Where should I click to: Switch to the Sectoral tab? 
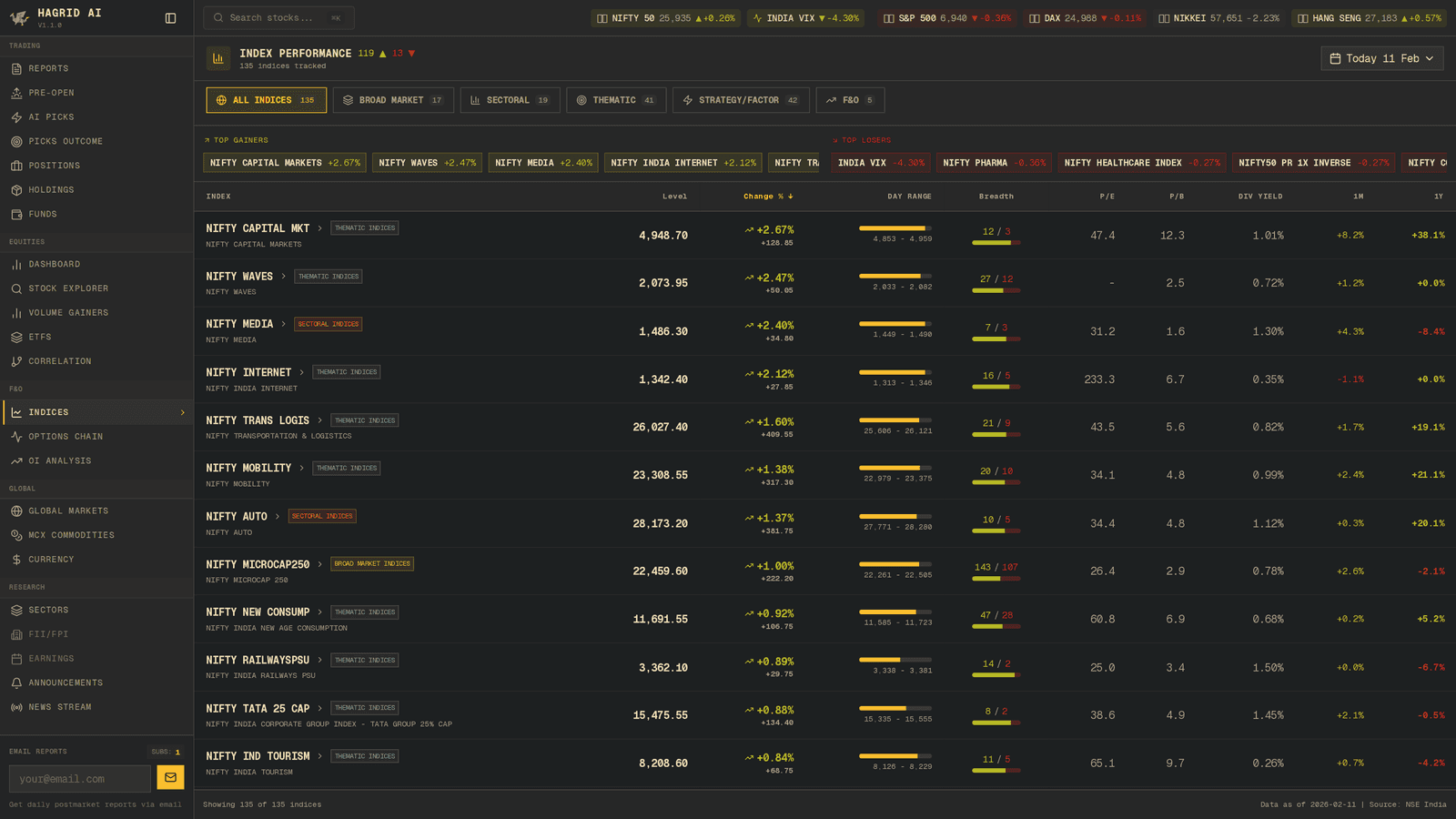point(510,100)
